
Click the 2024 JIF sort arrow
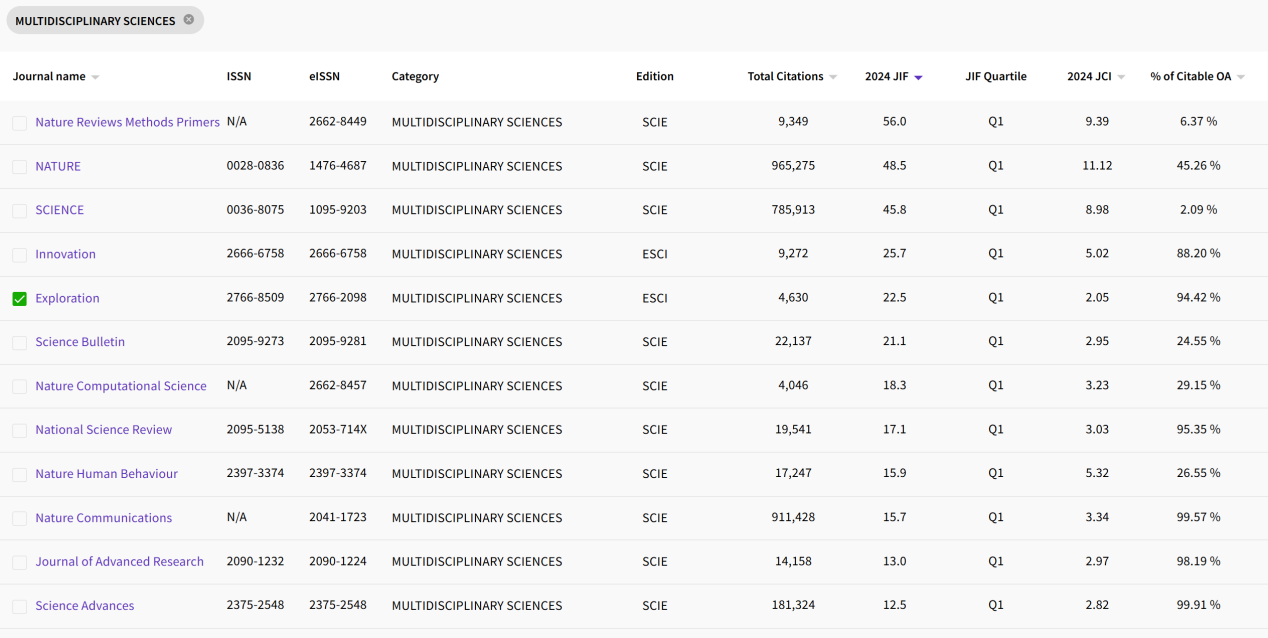(x=918, y=77)
